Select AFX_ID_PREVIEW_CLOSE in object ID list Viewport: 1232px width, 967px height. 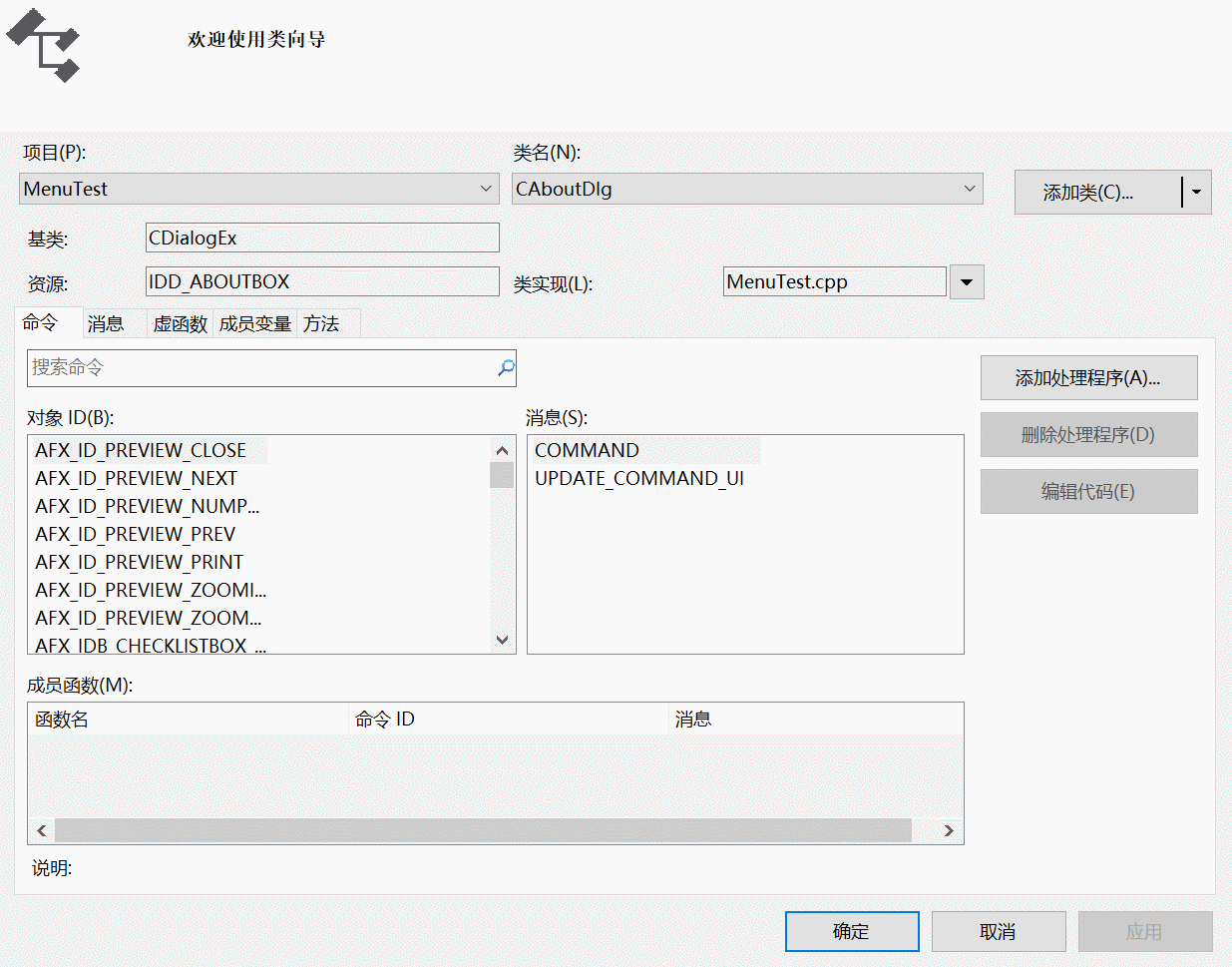(x=150, y=450)
